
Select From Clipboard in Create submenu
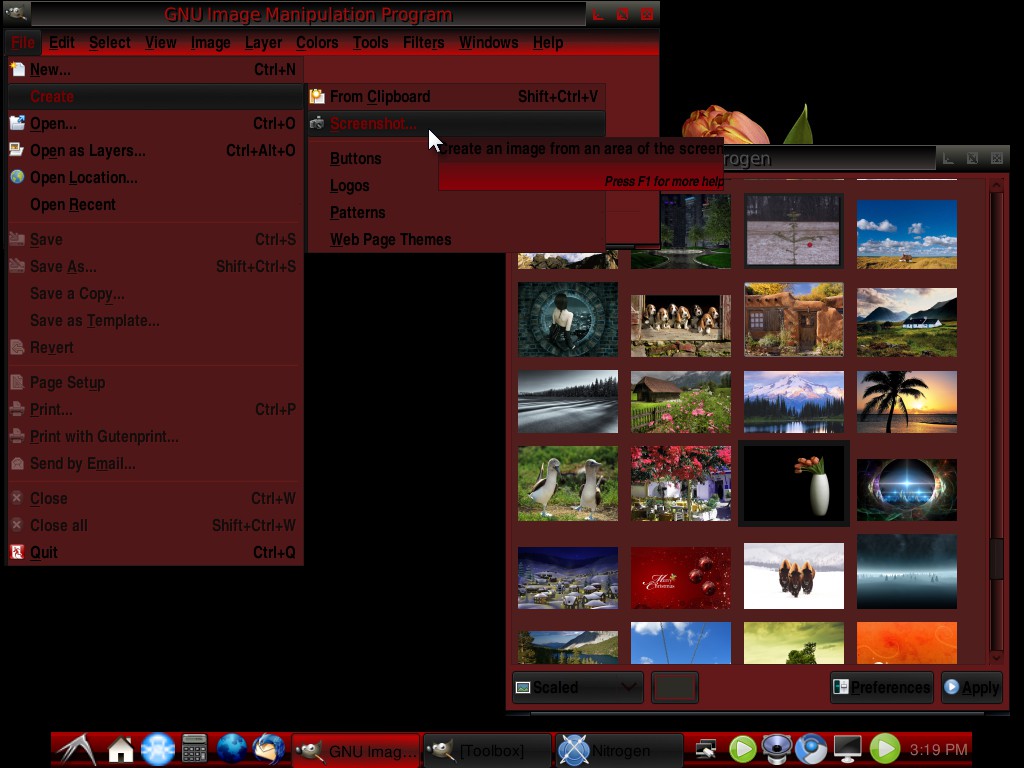(456, 97)
